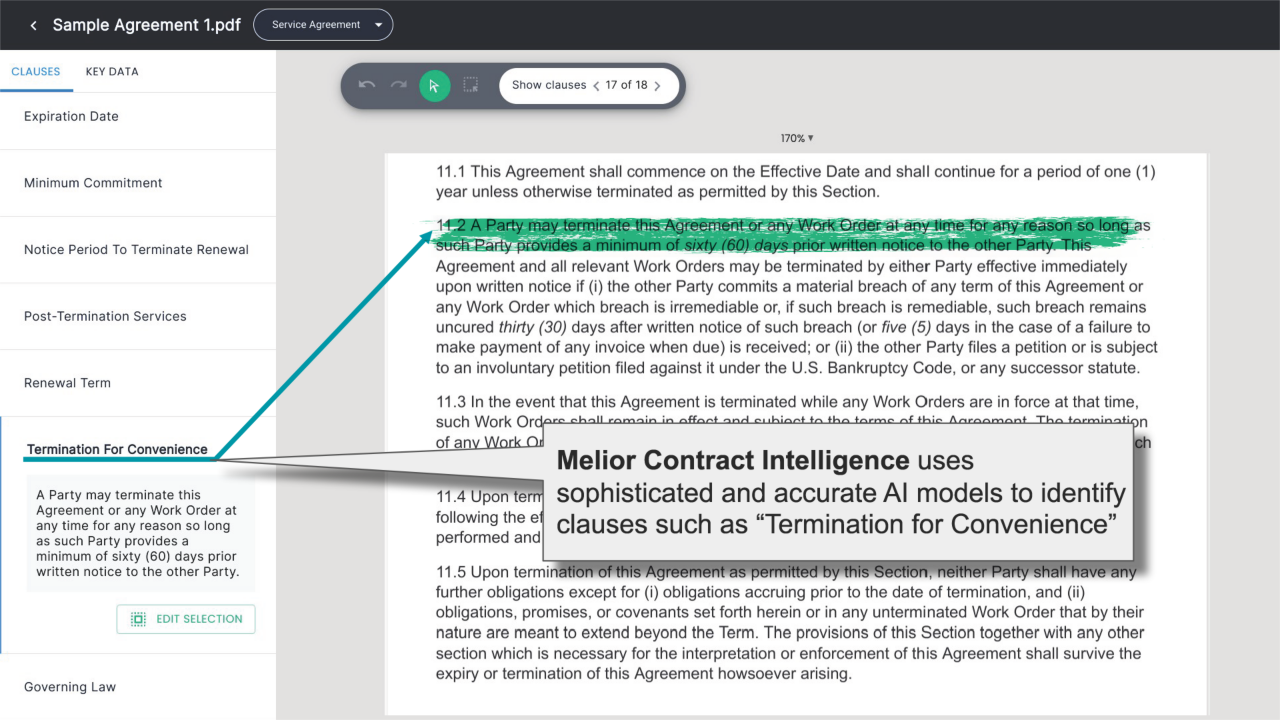Undo the last action
The height and width of the screenshot is (720, 1280).
point(367,85)
